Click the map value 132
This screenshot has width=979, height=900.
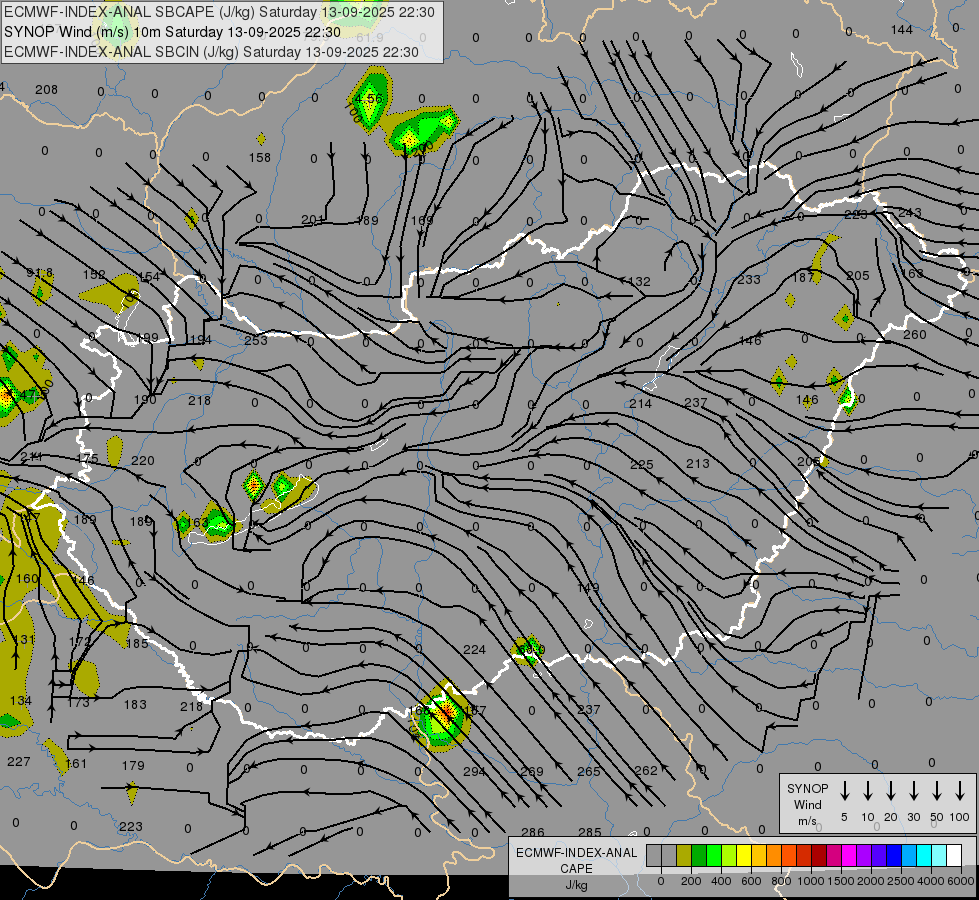[639, 282]
